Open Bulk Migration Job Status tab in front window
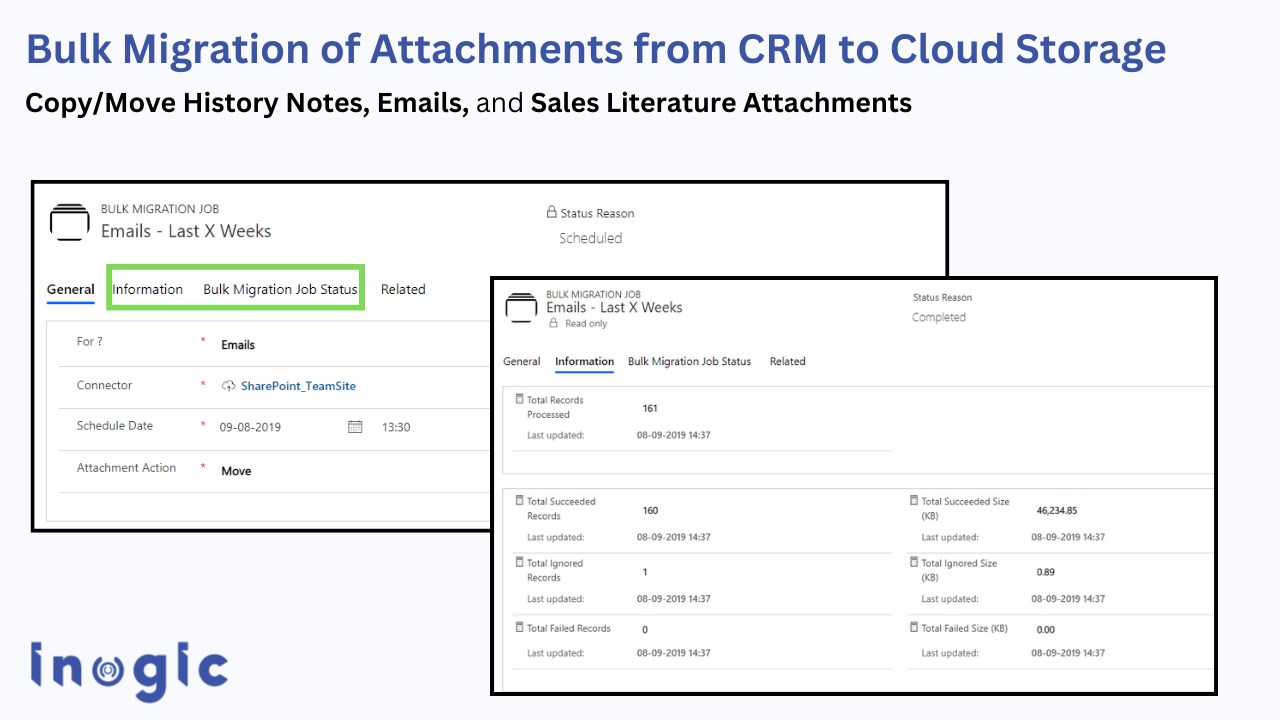Image resolution: width=1280 pixels, height=720 pixels. (689, 361)
